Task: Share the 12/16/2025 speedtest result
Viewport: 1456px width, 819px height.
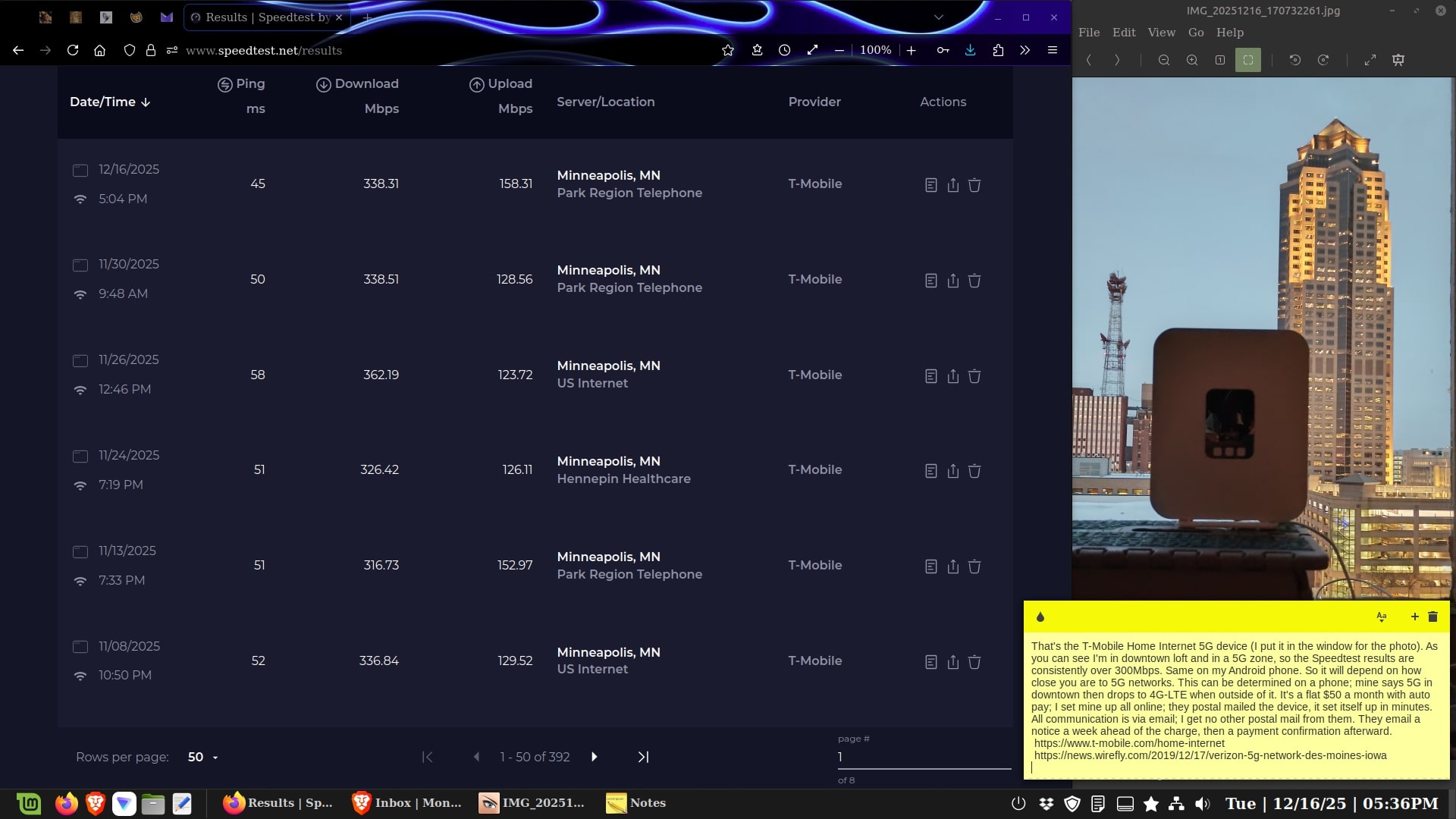Action: click(952, 185)
